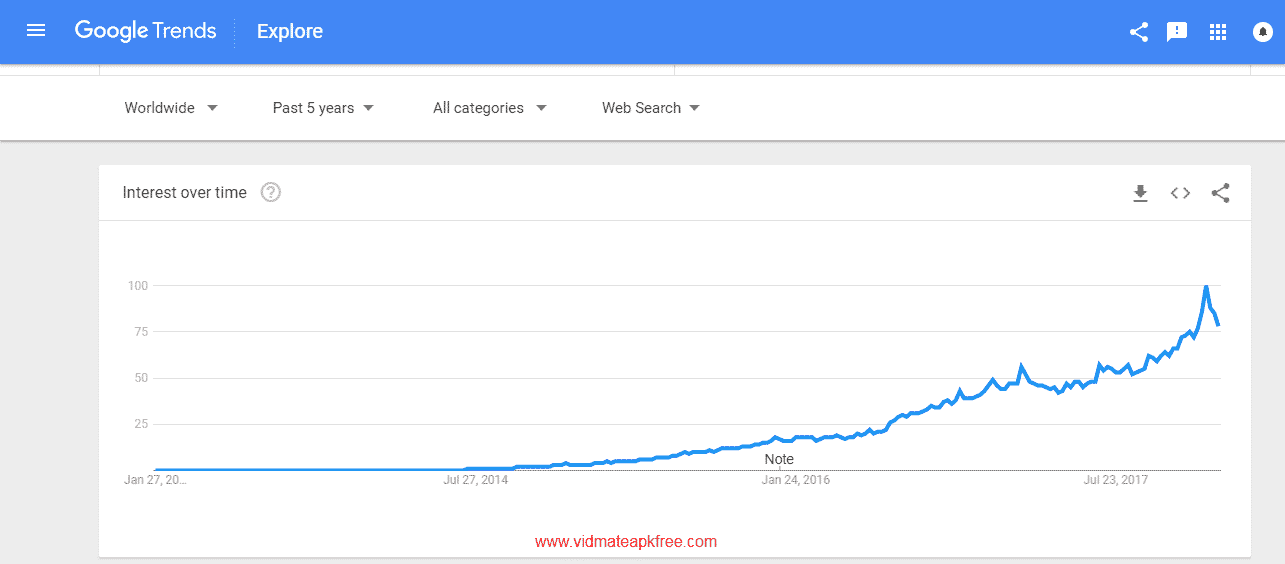Click the Explore page title
Viewport: 1285px width, 564px height.
(290, 32)
